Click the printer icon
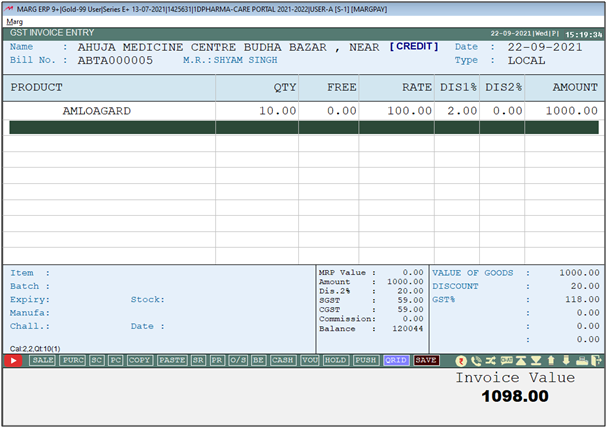Screen dimensions: 608x428 582,361
